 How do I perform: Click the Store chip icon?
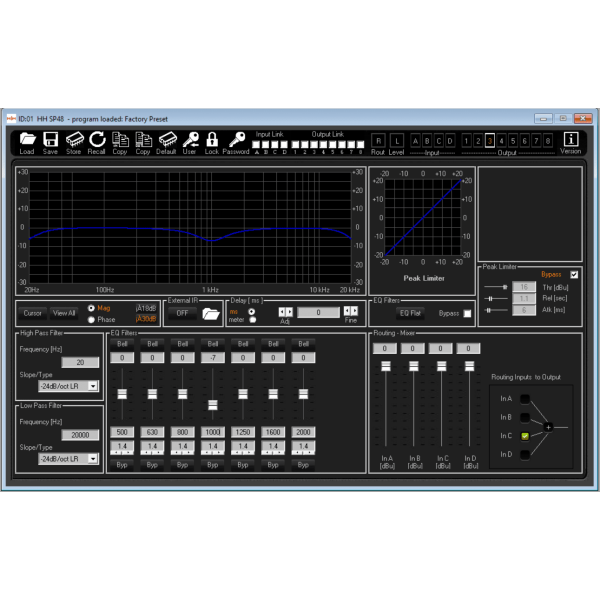[73, 139]
